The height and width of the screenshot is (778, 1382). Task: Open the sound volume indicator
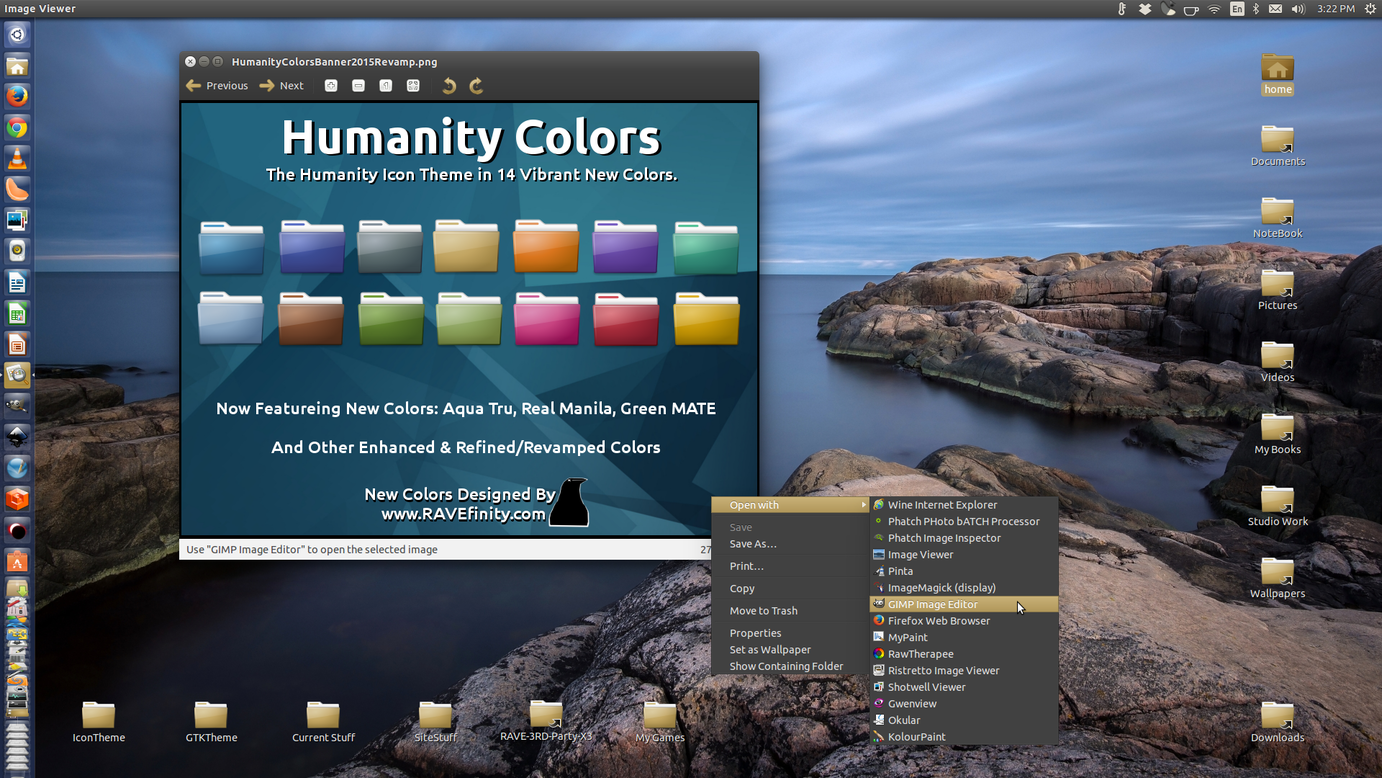point(1299,8)
